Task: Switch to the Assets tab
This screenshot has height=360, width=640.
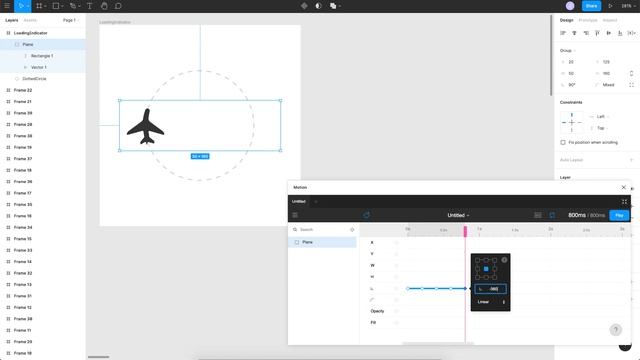Action: coord(30,20)
